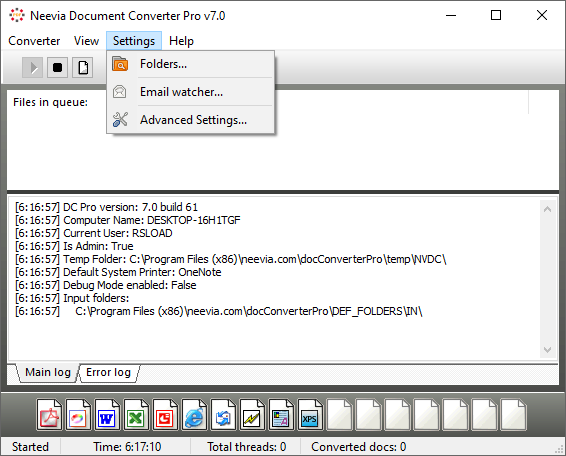Click the Publisher-style document icon
The height and width of the screenshot is (456, 566).
pyautogui.click(x=281, y=414)
